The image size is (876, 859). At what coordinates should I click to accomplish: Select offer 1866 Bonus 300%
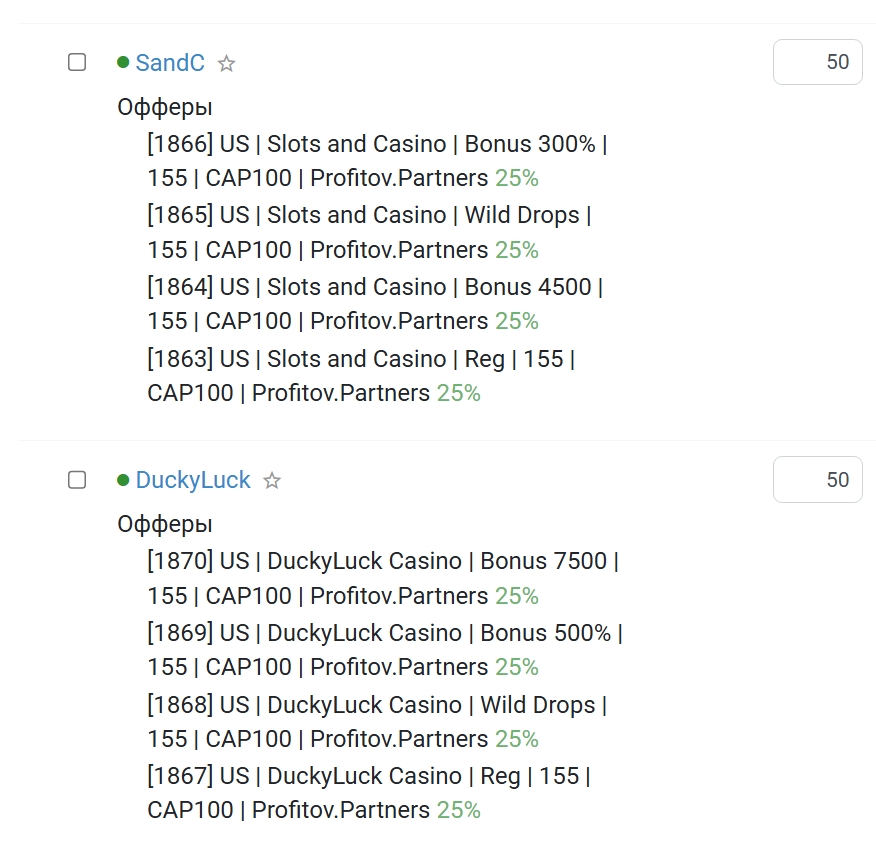coord(377,161)
